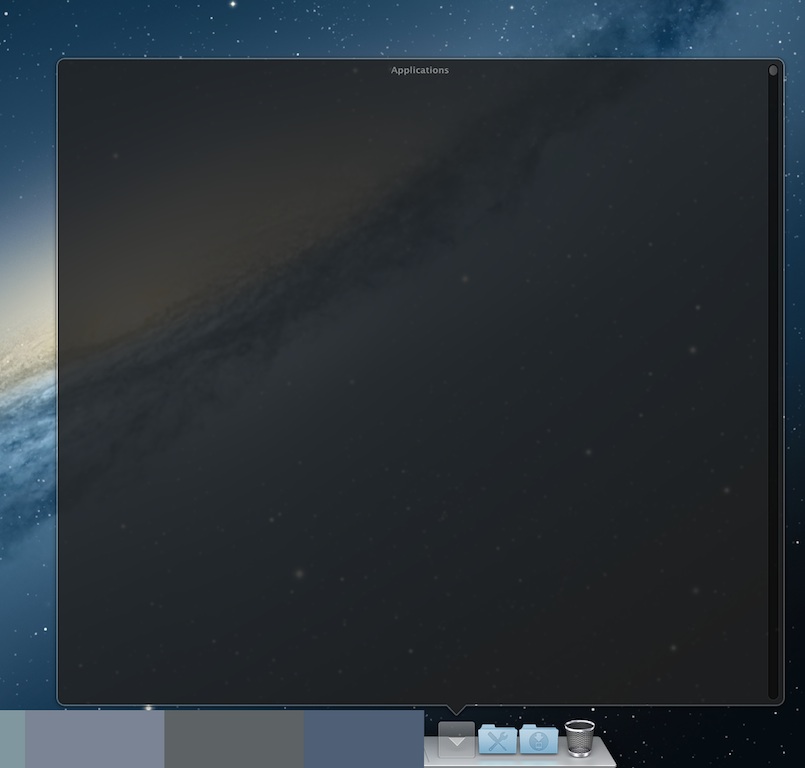
Task: Open the Utilities folder in the Dock
Action: pos(497,739)
